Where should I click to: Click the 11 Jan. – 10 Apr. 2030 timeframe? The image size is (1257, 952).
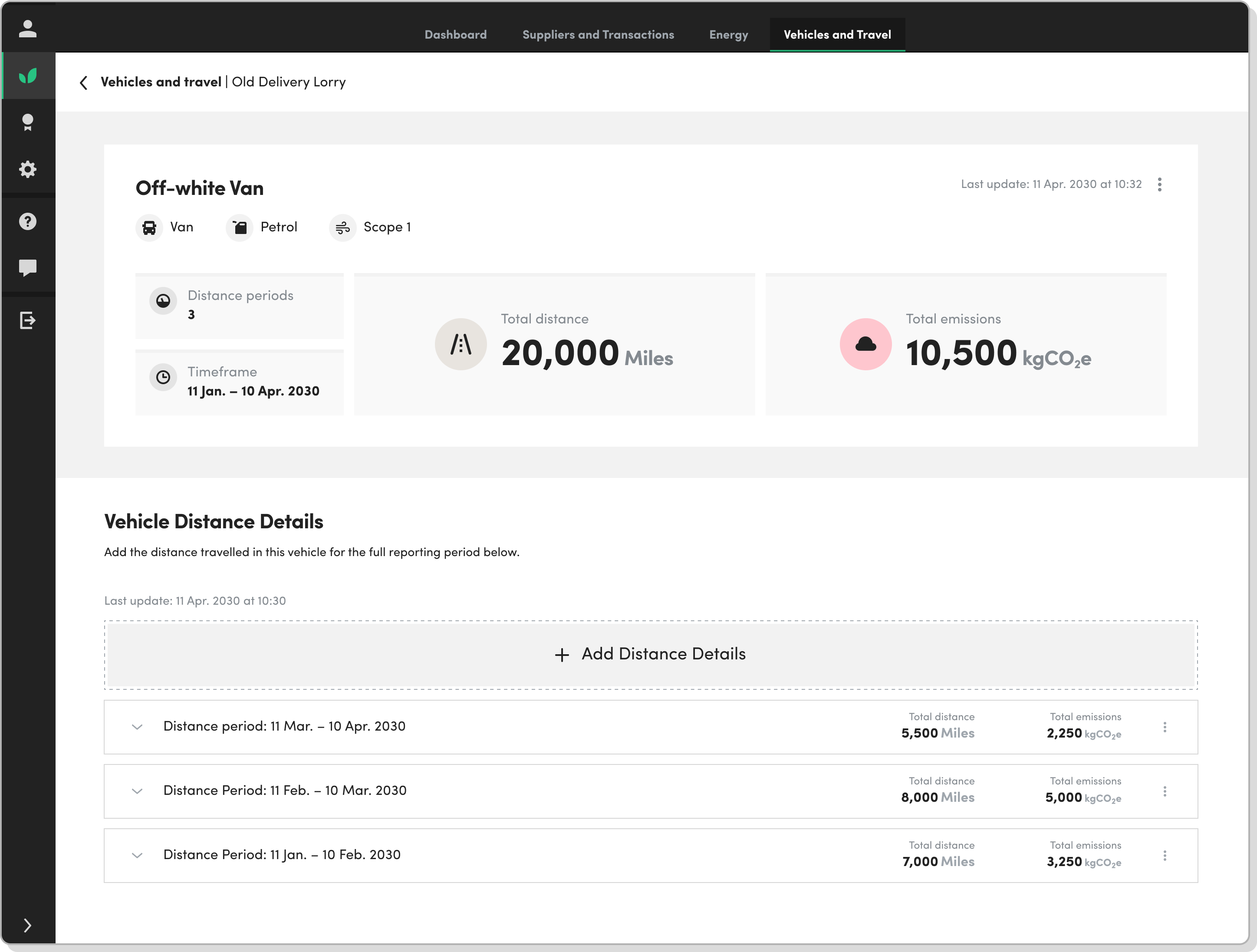253,391
